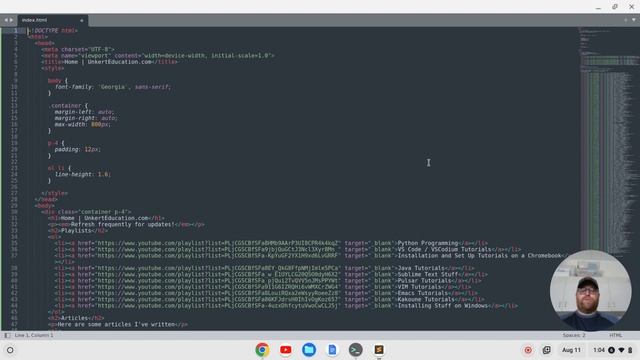Click the Java Tutorials link text
The image size is (640, 360).
421,268
